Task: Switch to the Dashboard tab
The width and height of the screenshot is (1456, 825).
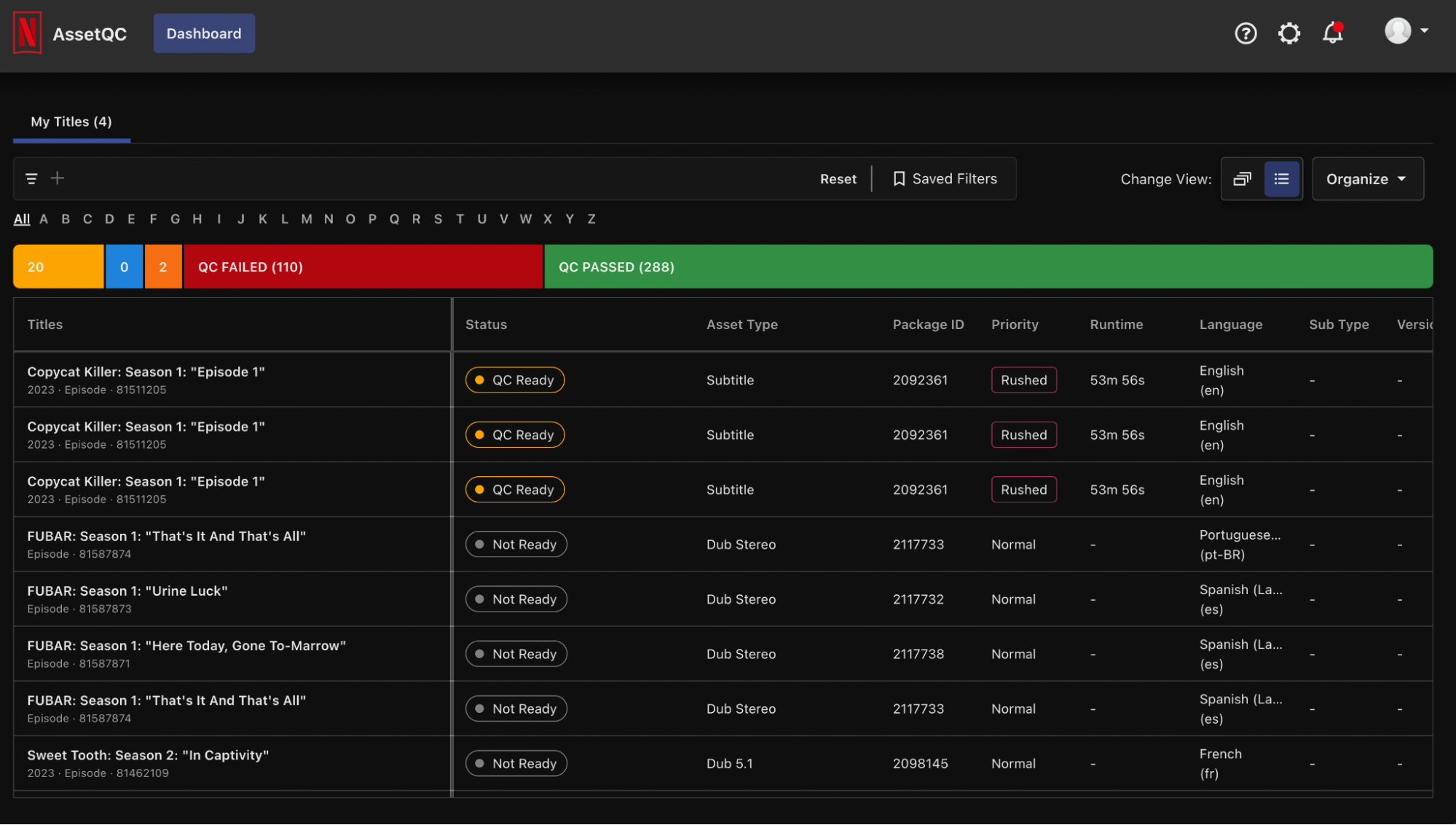Action: [204, 33]
